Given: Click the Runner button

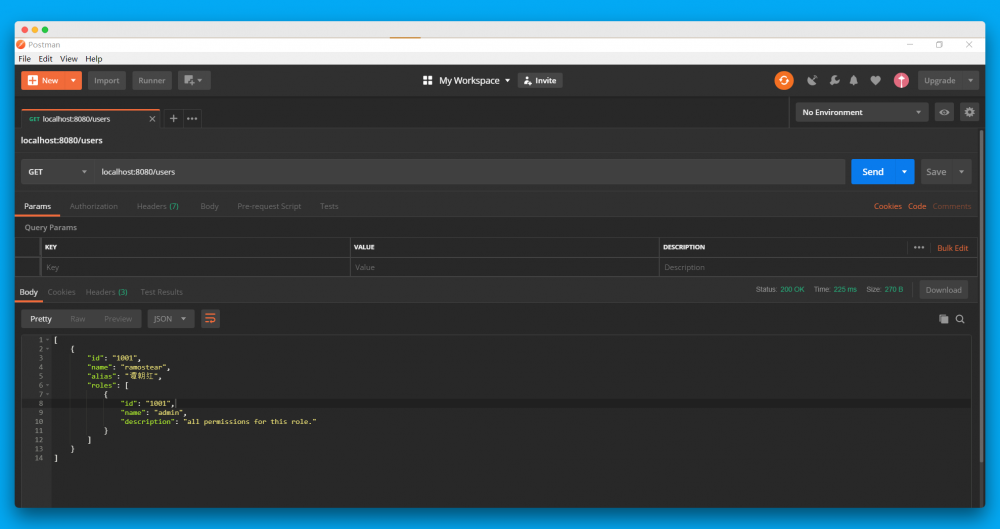Looking at the screenshot, I should tap(152, 80).
